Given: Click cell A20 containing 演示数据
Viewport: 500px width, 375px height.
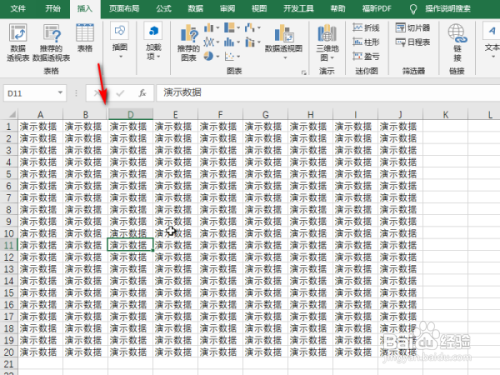Looking at the screenshot, I should 40,352.
